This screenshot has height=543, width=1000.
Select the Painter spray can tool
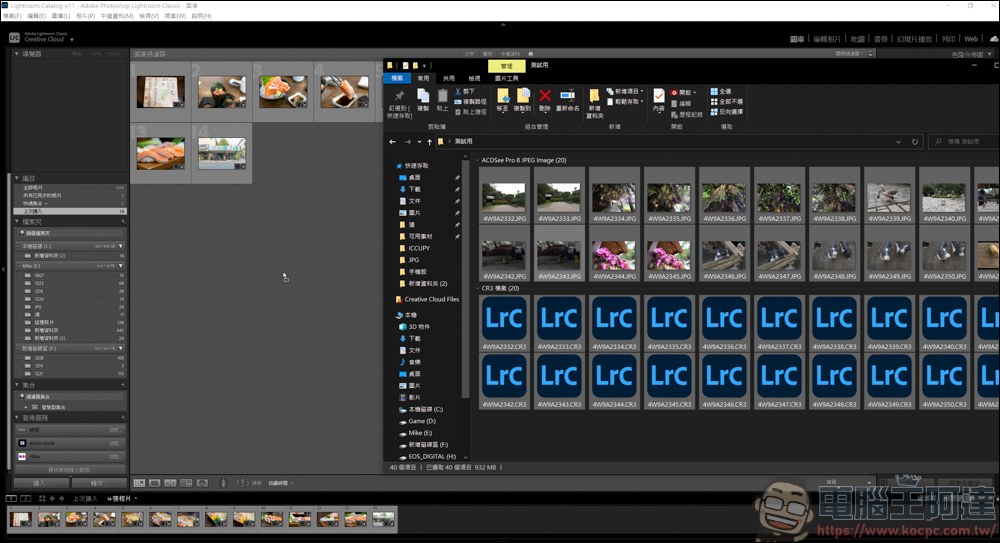tap(223, 483)
